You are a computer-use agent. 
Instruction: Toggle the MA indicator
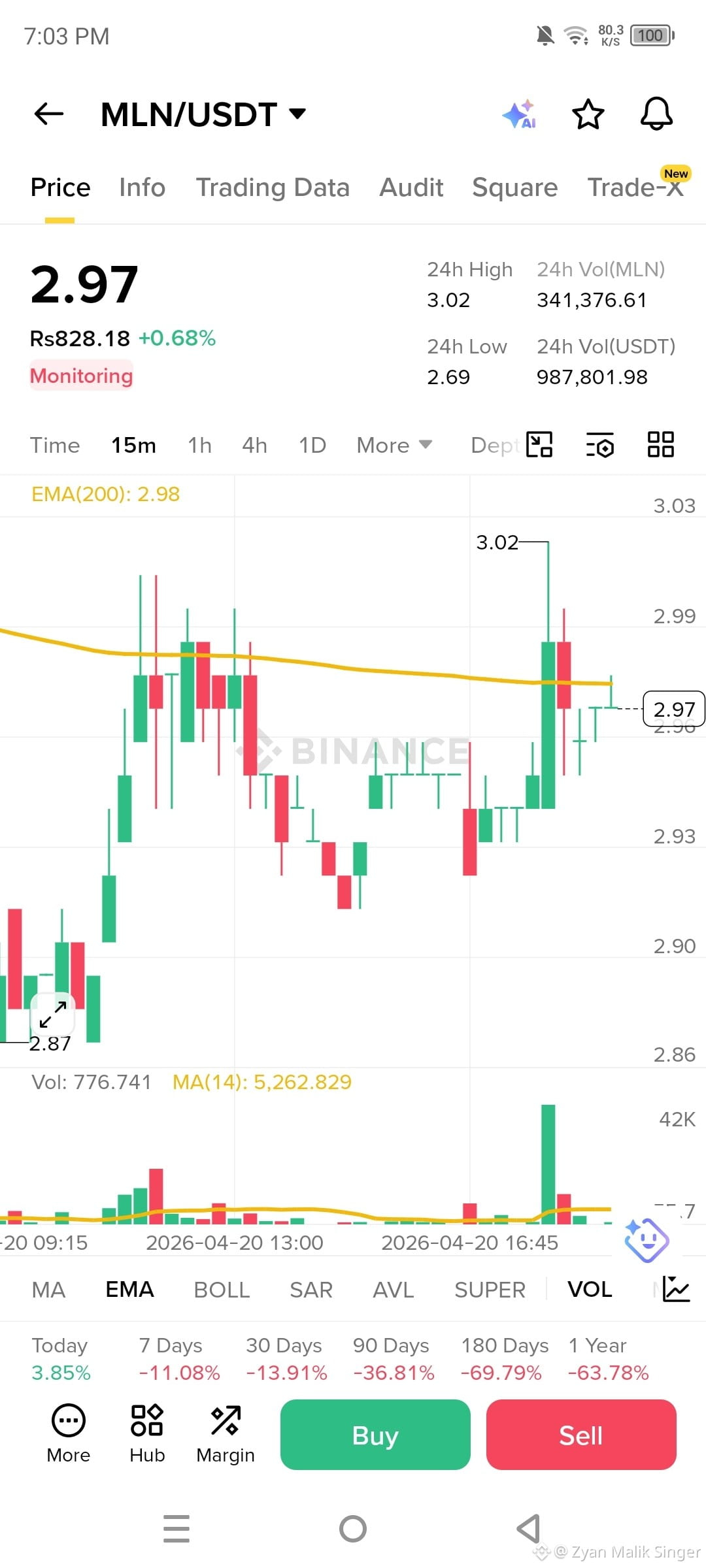(x=48, y=1290)
